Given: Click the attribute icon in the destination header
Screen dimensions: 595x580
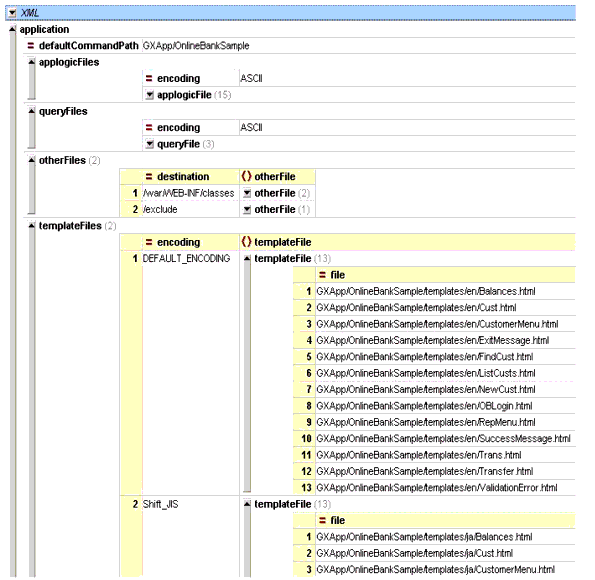Looking at the screenshot, I should coord(149,177).
